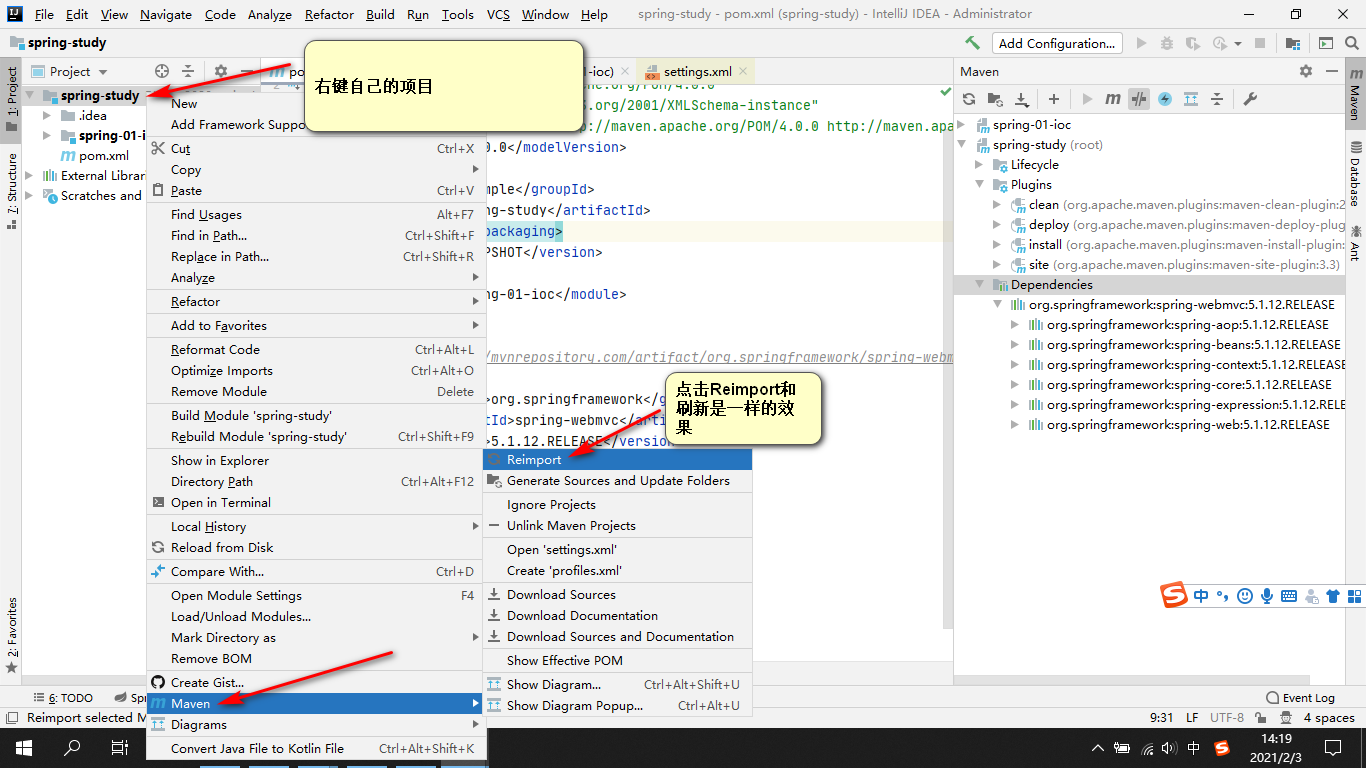Click the Execute Maven Goal icon
1366x768 pixels.
(x=1112, y=99)
